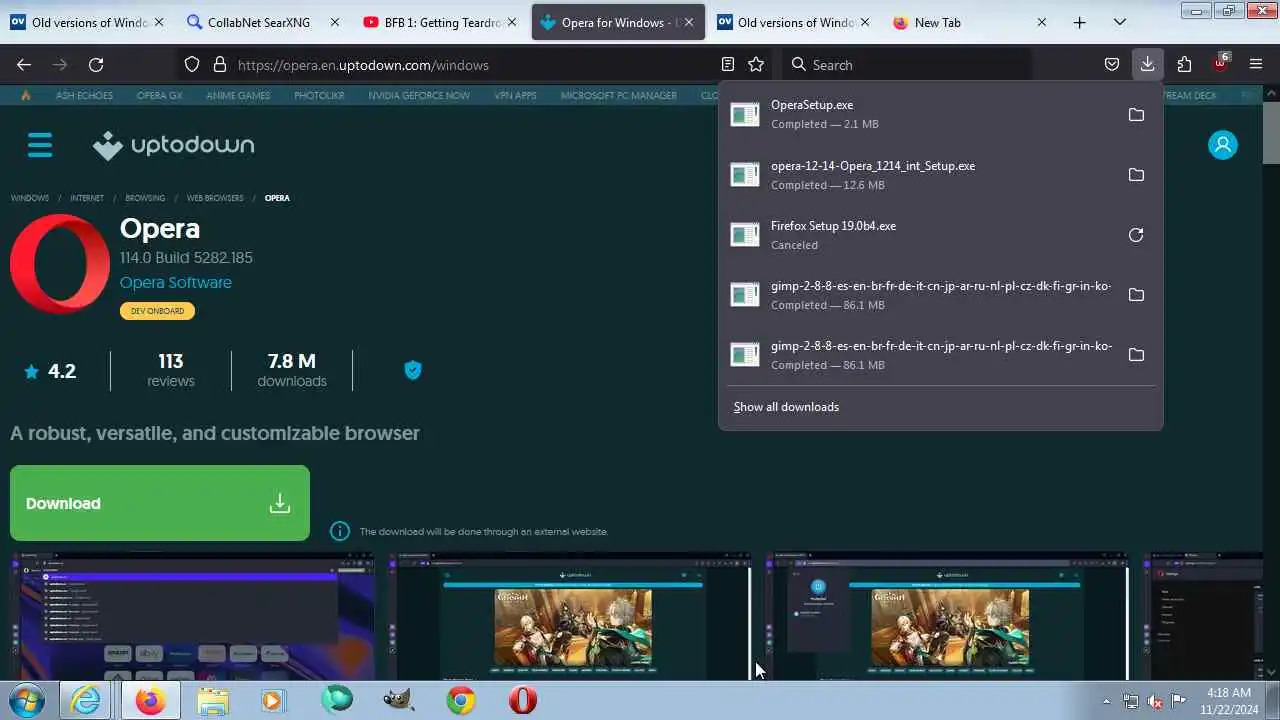
Task: Open the volume icon in system tray
Action: (1155, 701)
